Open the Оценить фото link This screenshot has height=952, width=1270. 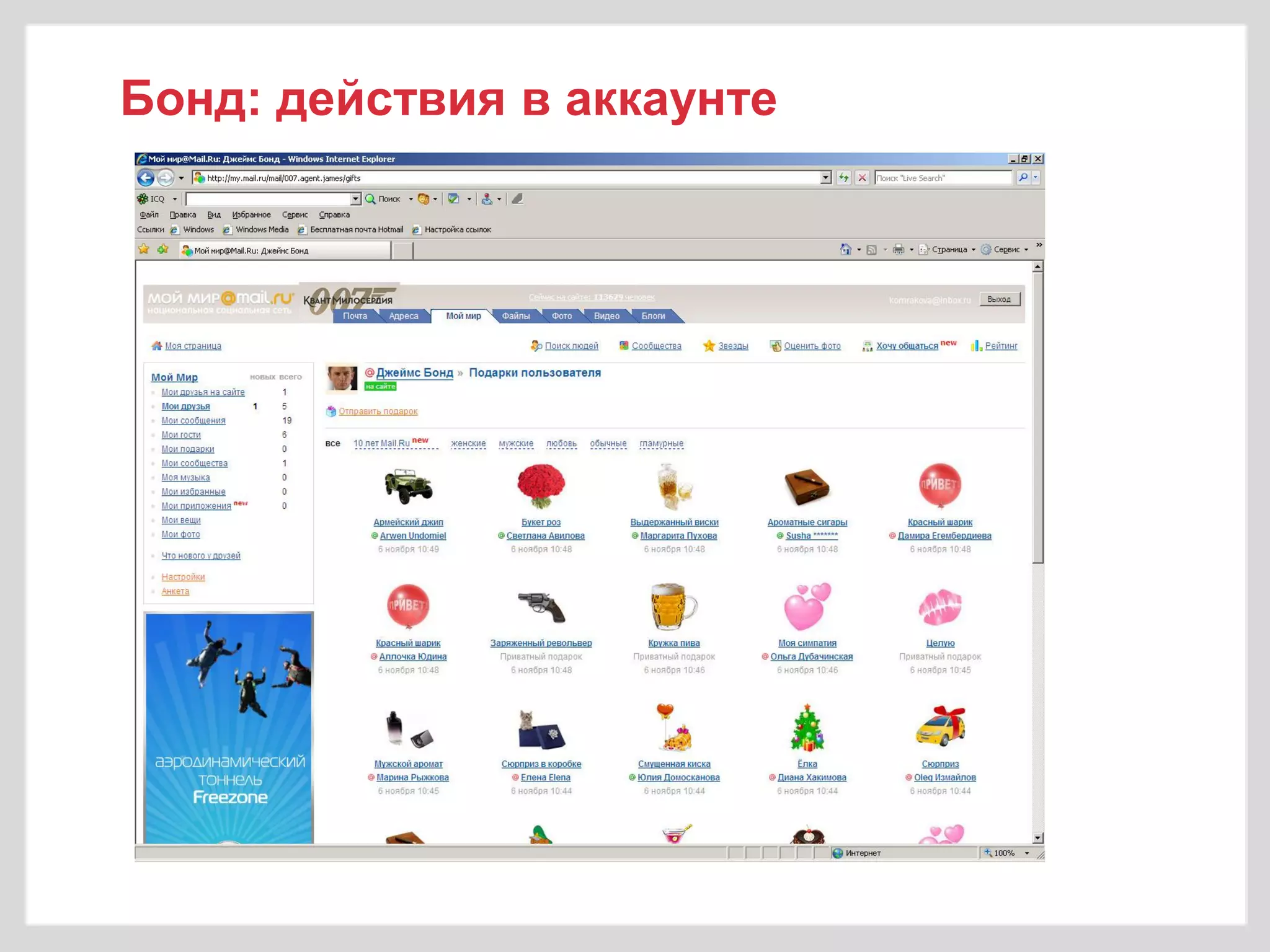812,346
